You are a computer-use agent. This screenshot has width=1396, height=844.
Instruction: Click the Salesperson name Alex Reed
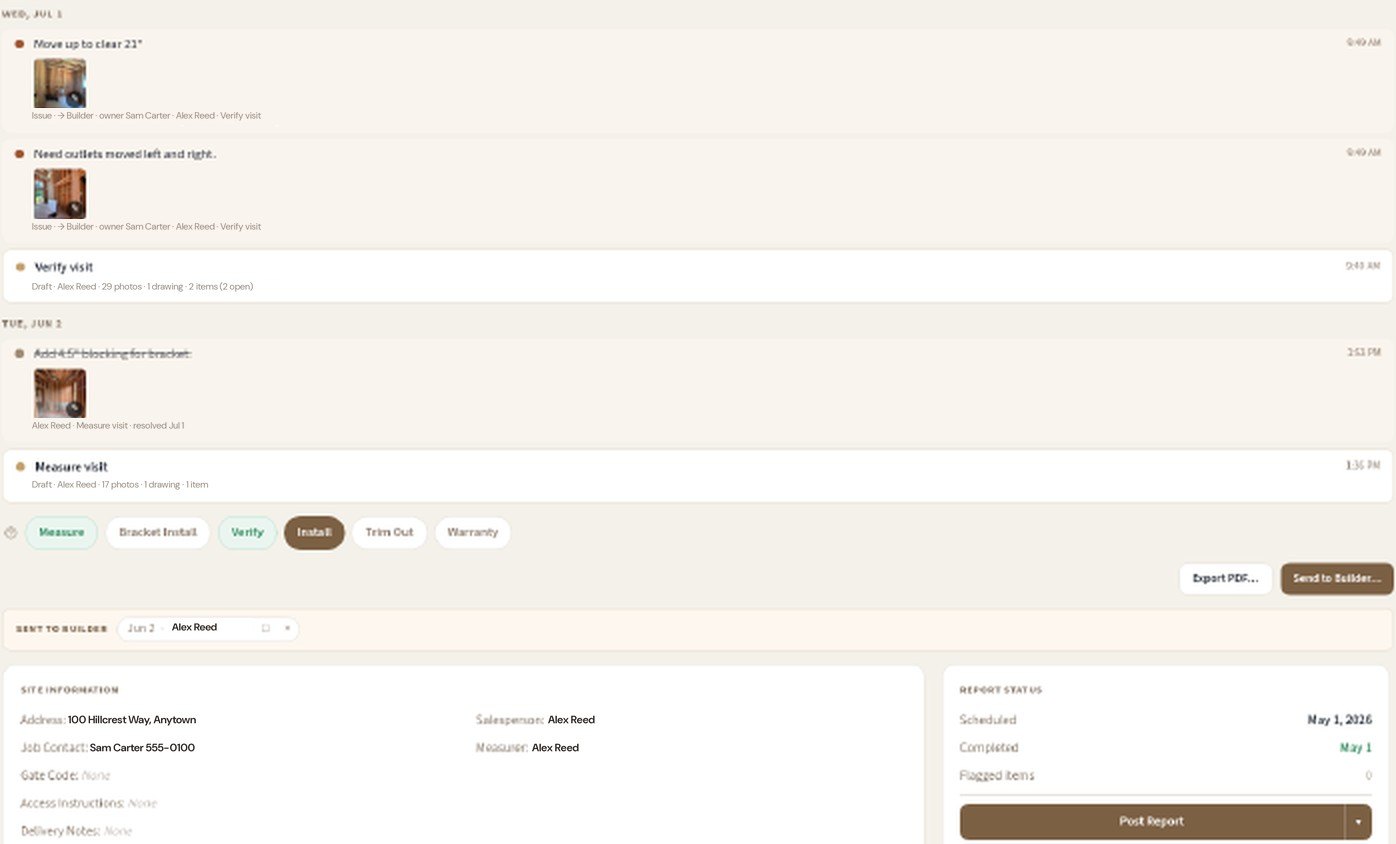(571, 720)
